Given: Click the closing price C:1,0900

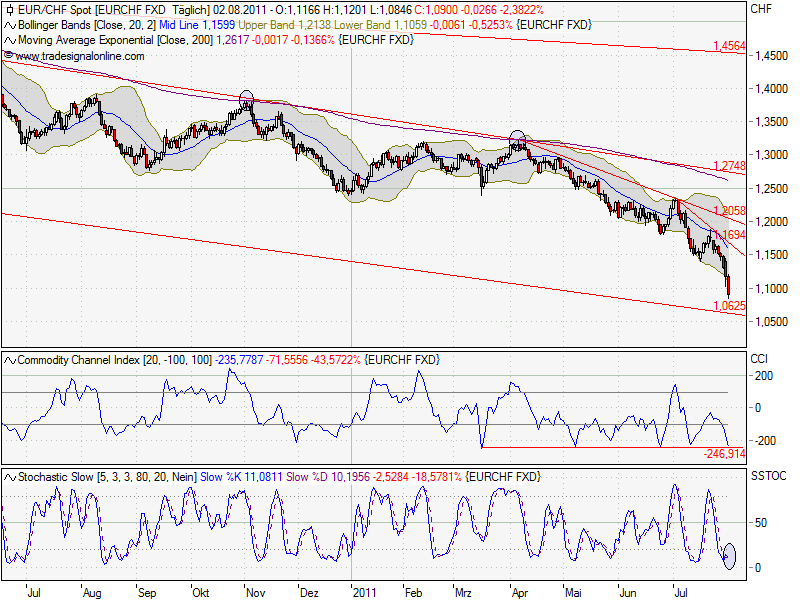Looking at the screenshot, I should 436,10.
